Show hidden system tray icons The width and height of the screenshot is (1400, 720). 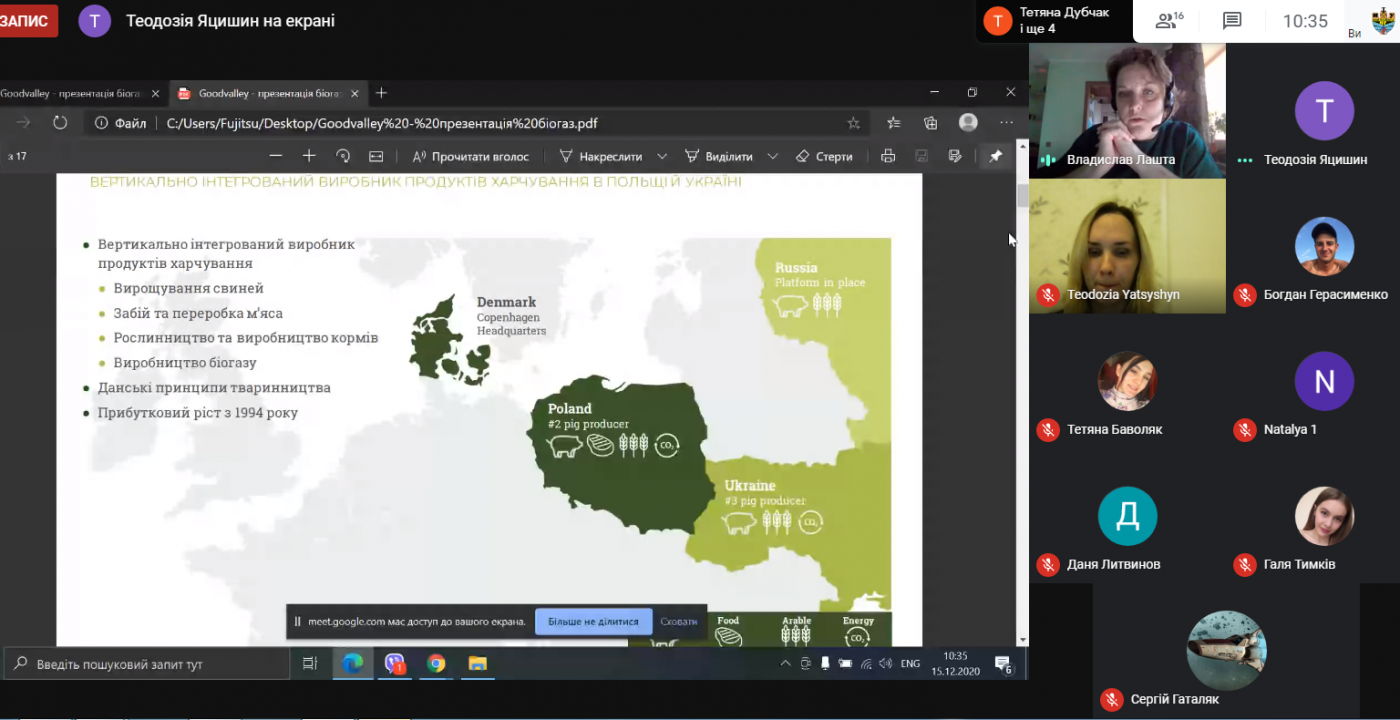[x=786, y=664]
